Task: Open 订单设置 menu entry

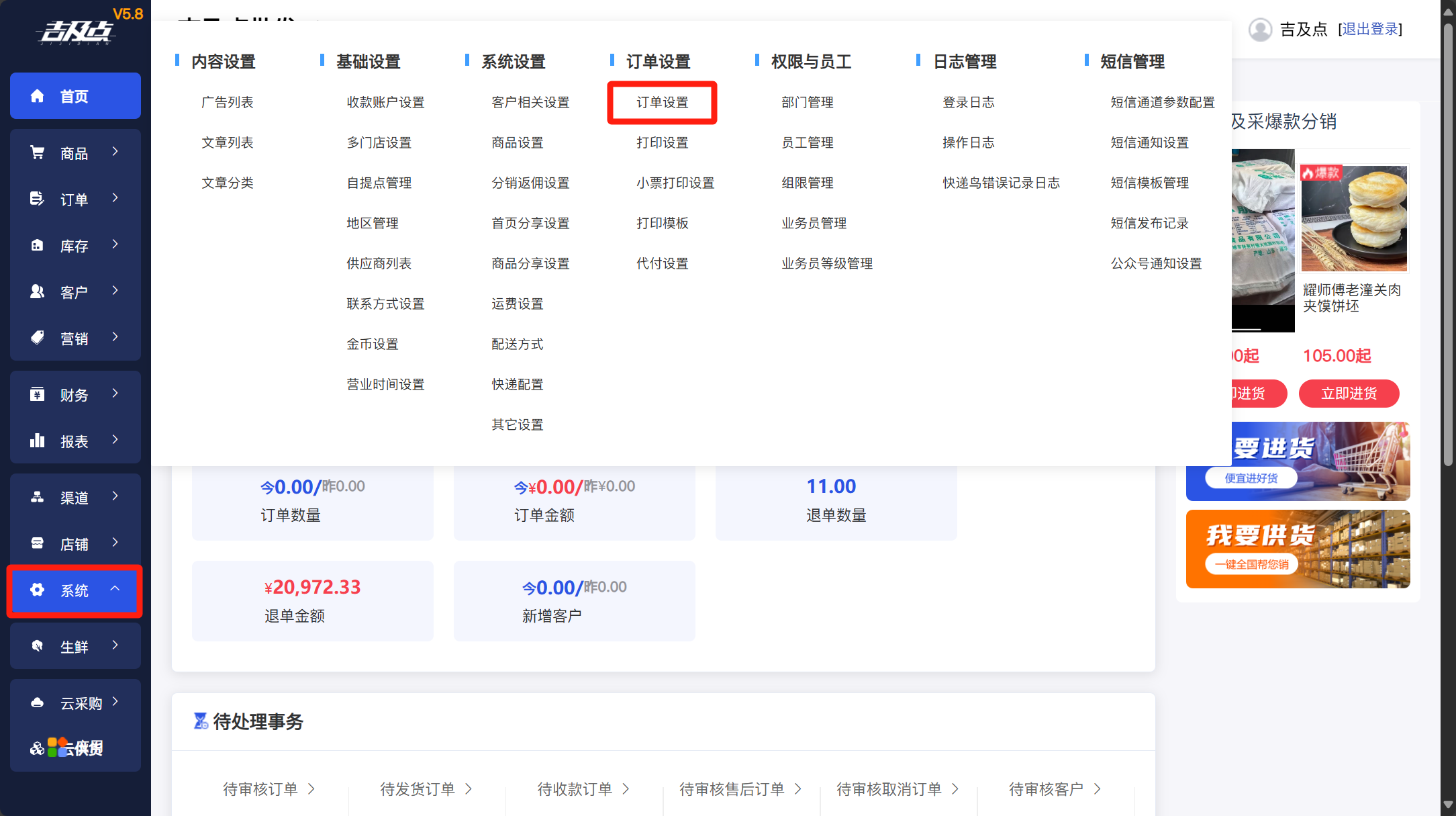Action: (662, 103)
